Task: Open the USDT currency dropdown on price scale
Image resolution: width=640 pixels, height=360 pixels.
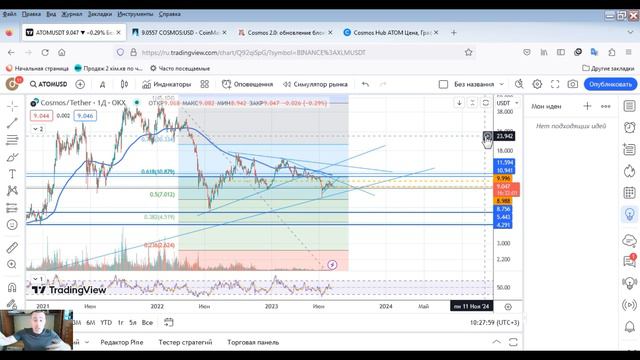Action: 508,103
